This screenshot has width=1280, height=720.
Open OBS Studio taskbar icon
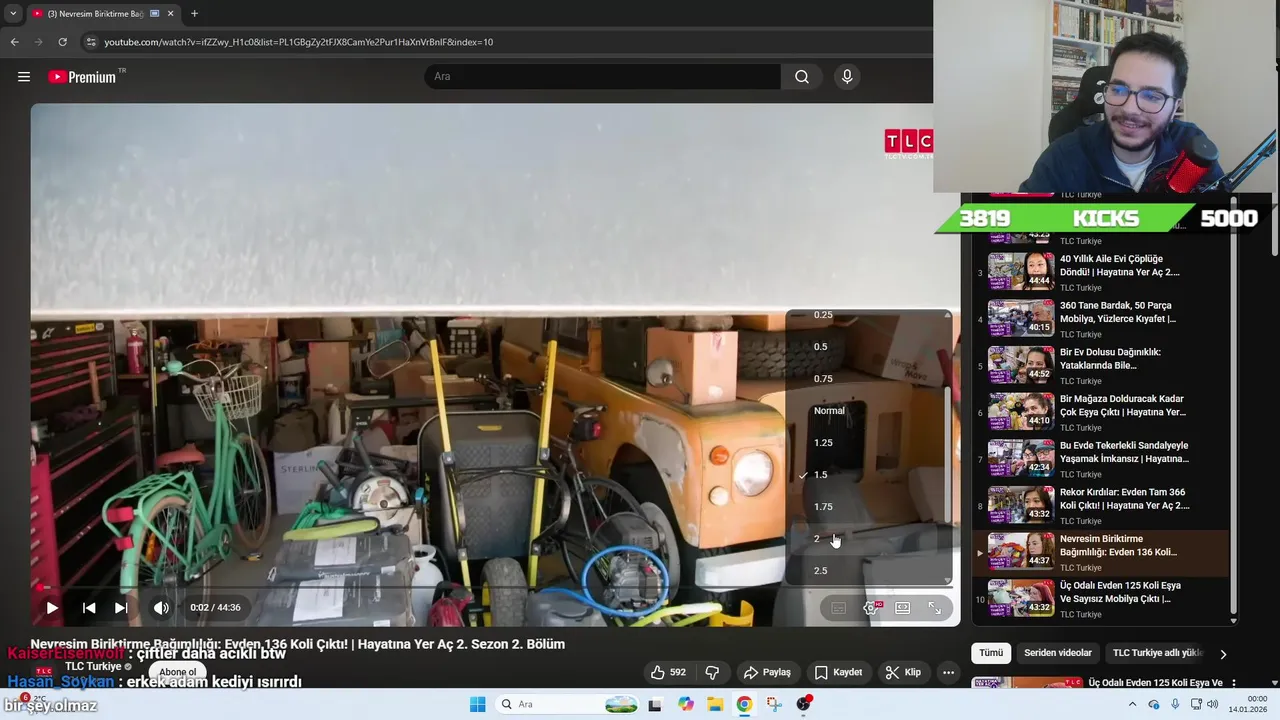803,704
